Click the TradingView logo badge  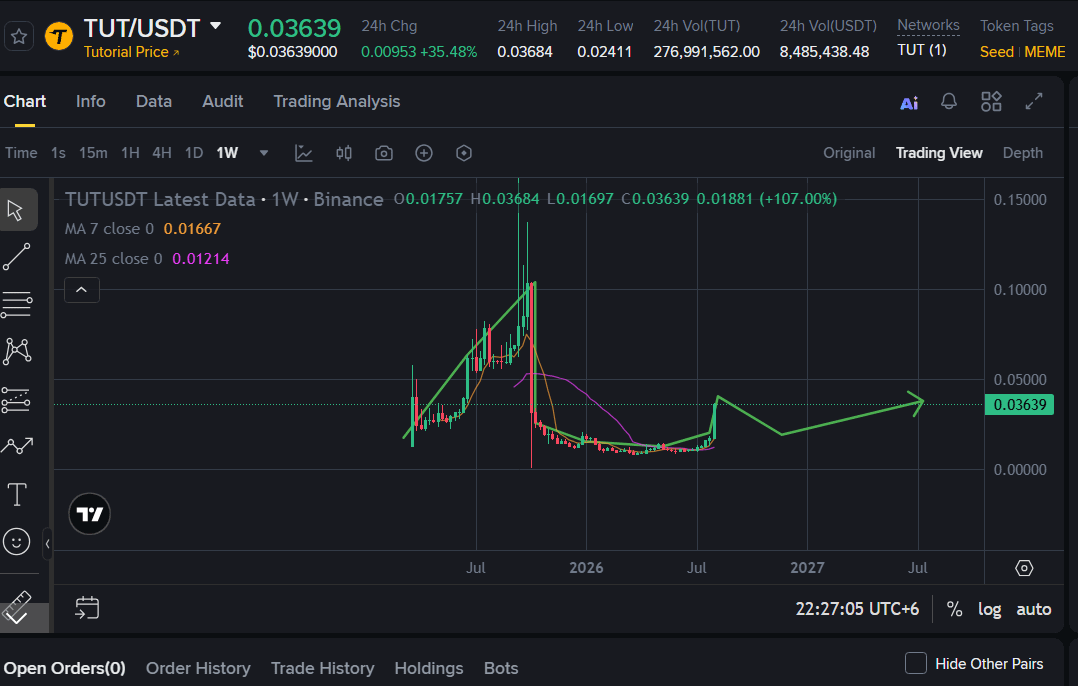click(89, 513)
